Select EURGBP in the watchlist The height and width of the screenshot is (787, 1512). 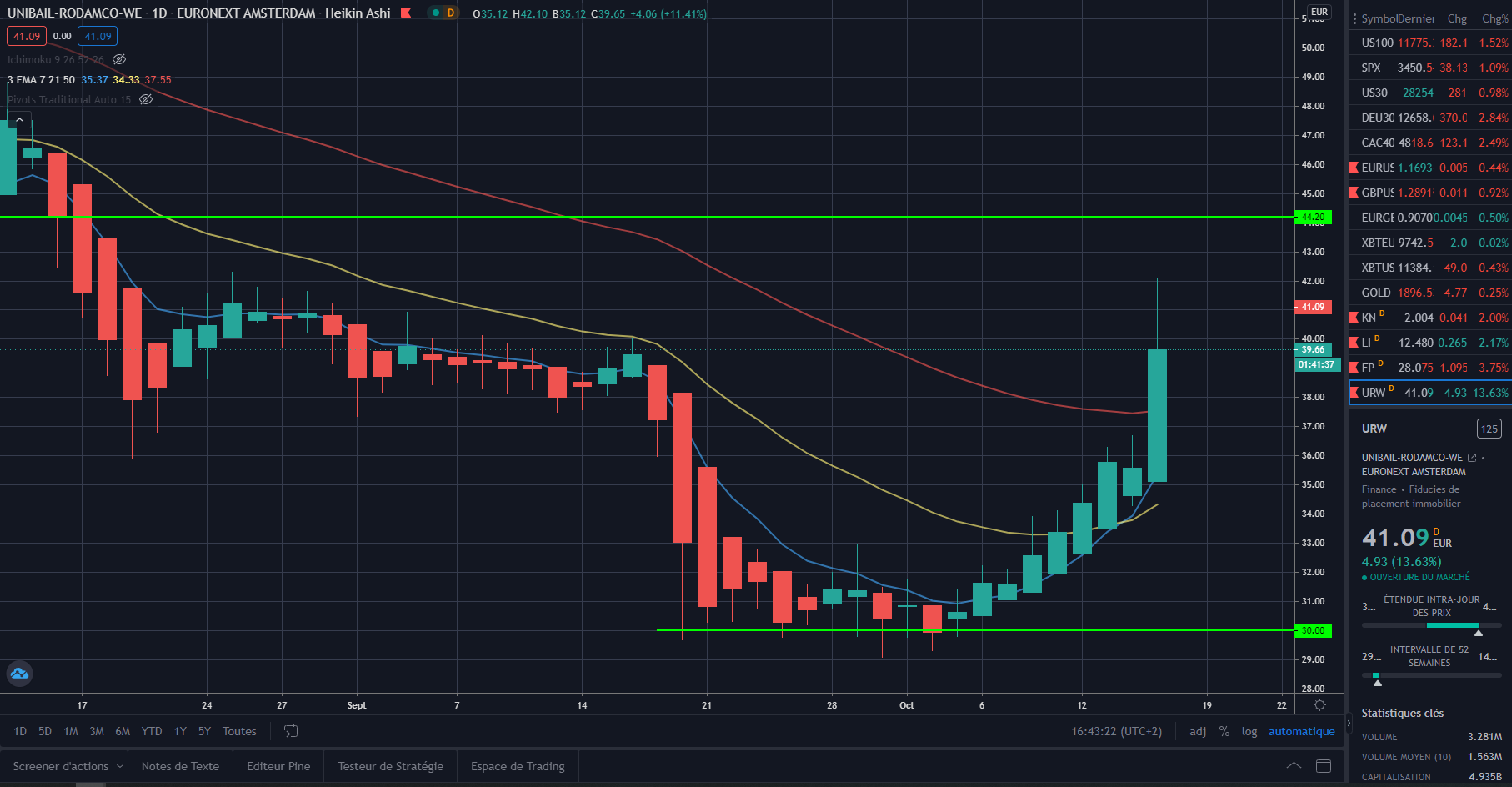pos(1430,218)
